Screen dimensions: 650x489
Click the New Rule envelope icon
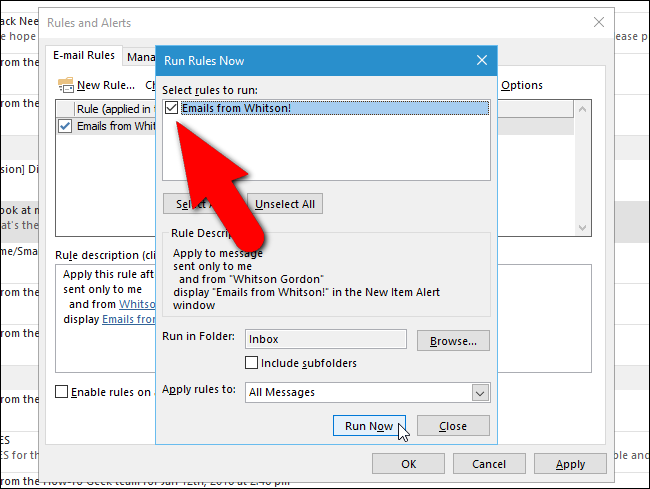pos(66,85)
